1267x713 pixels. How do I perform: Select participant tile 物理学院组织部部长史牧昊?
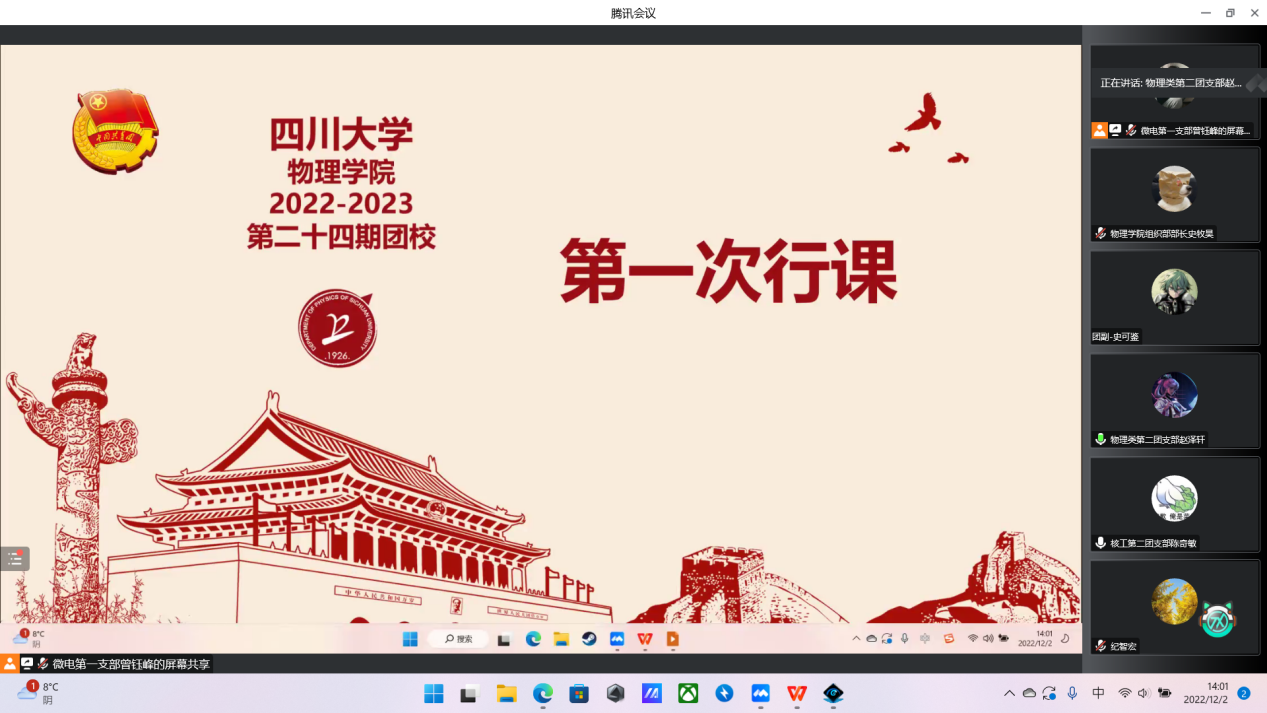1174,194
